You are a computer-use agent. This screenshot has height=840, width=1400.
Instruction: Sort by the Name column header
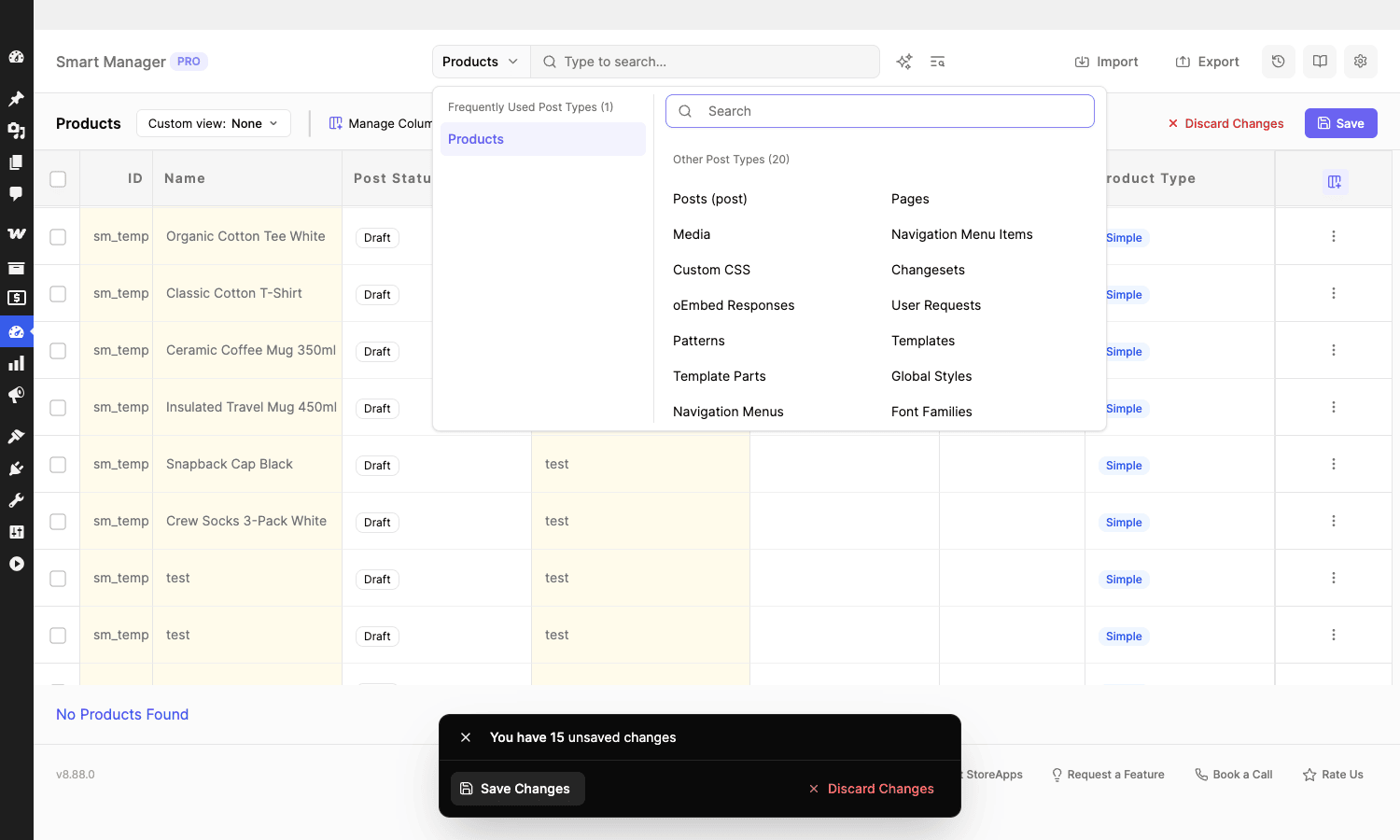pos(185,178)
